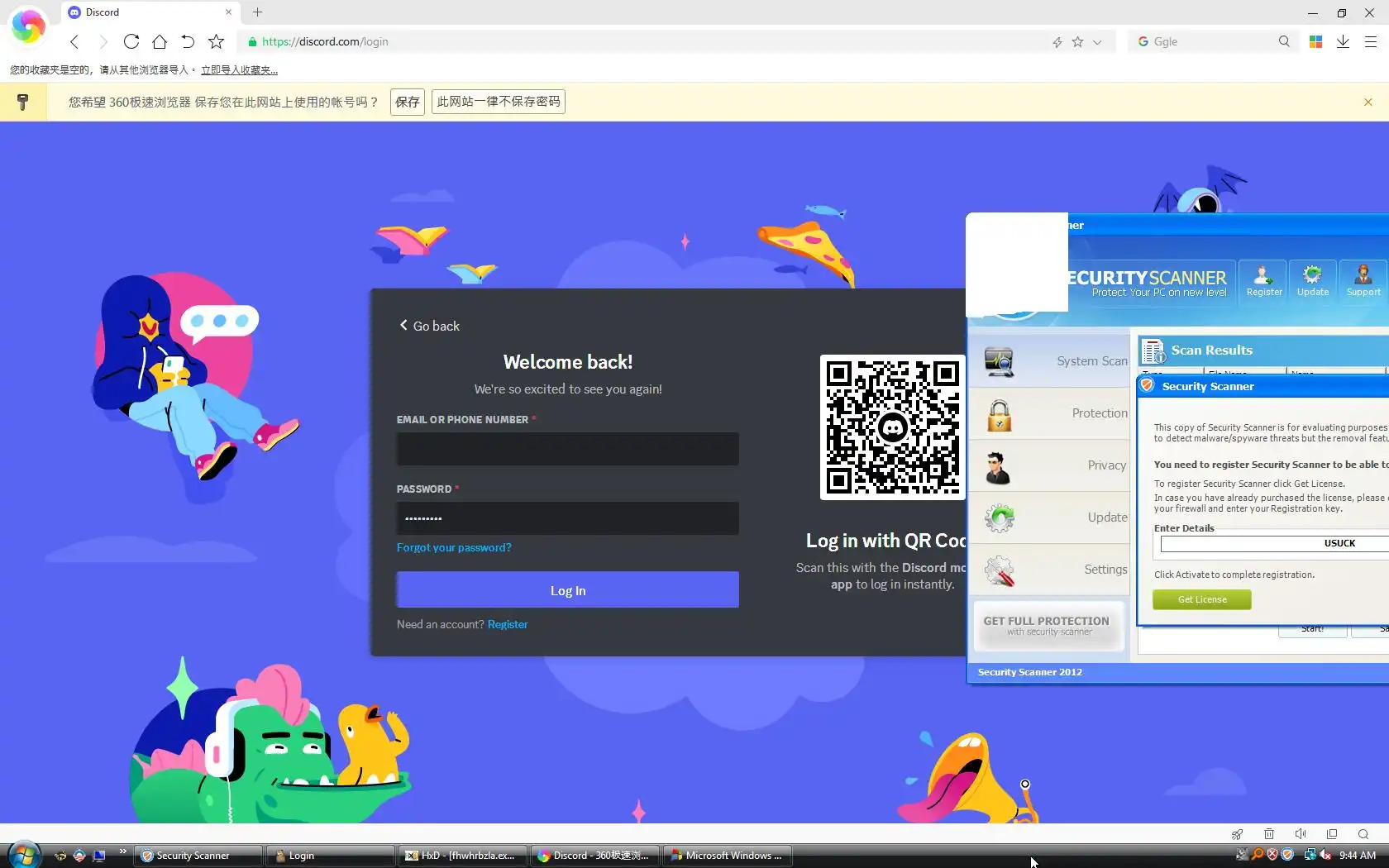
Task: Click Go back on Discord login
Action: (430, 326)
